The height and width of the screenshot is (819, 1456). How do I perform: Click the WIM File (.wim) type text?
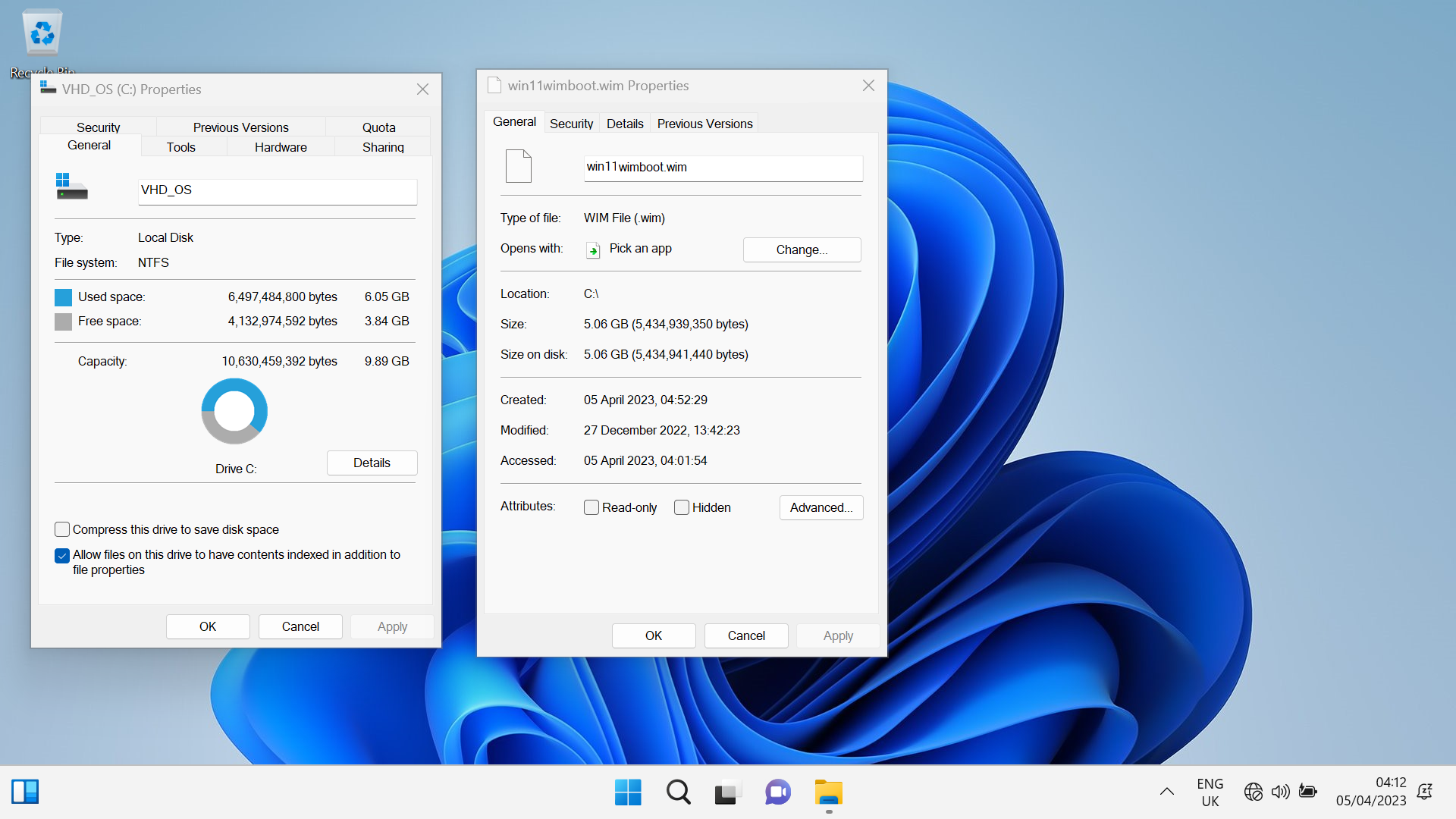[624, 218]
